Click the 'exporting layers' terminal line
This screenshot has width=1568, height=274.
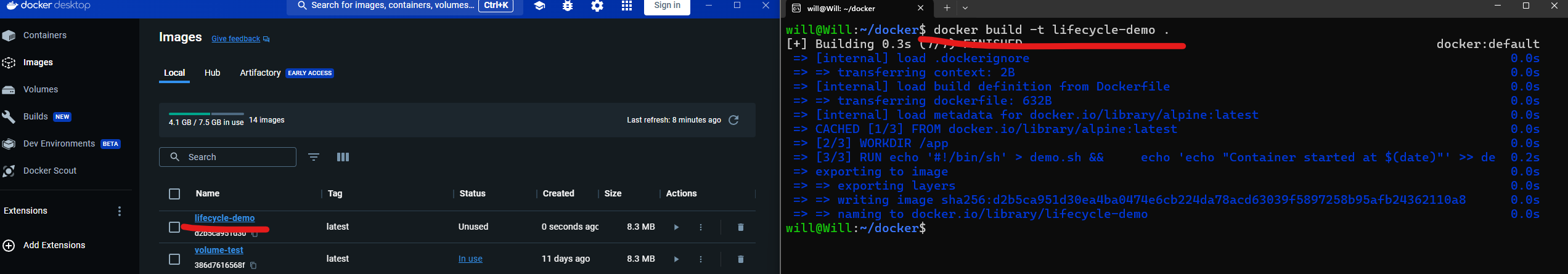pos(874,186)
